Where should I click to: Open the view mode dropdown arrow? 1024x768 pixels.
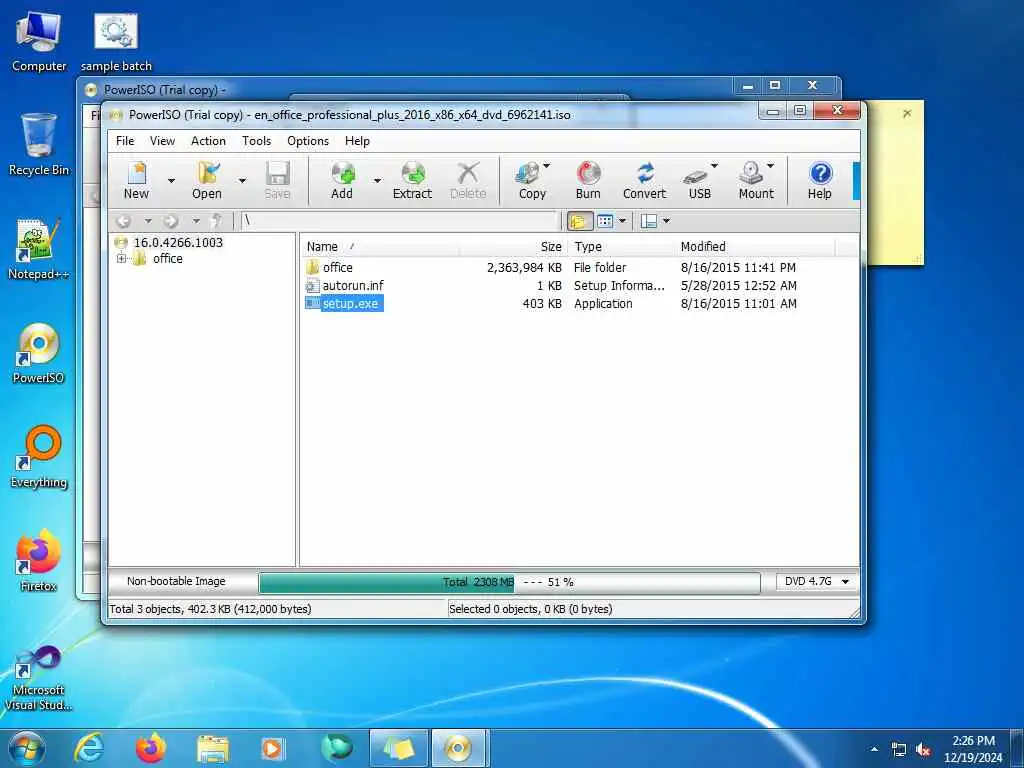click(x=622, y=221)
